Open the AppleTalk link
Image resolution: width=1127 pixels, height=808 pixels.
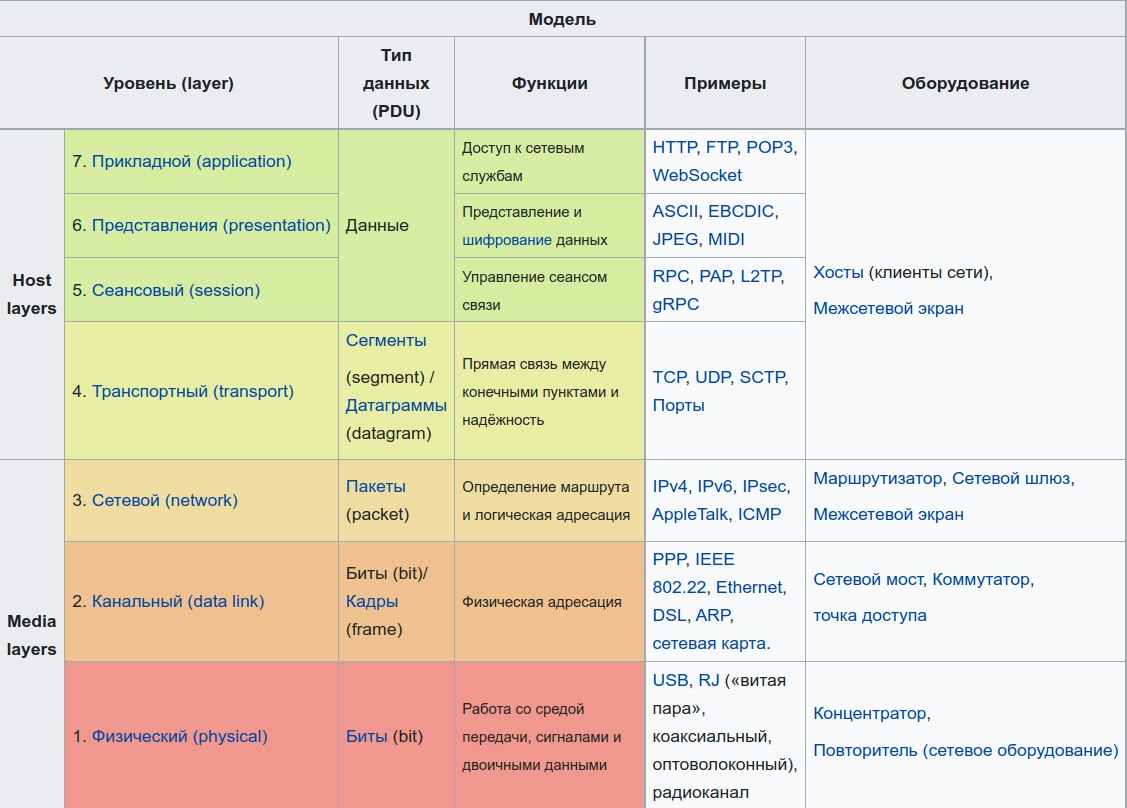pyautogui.click(x=689, y=514)
